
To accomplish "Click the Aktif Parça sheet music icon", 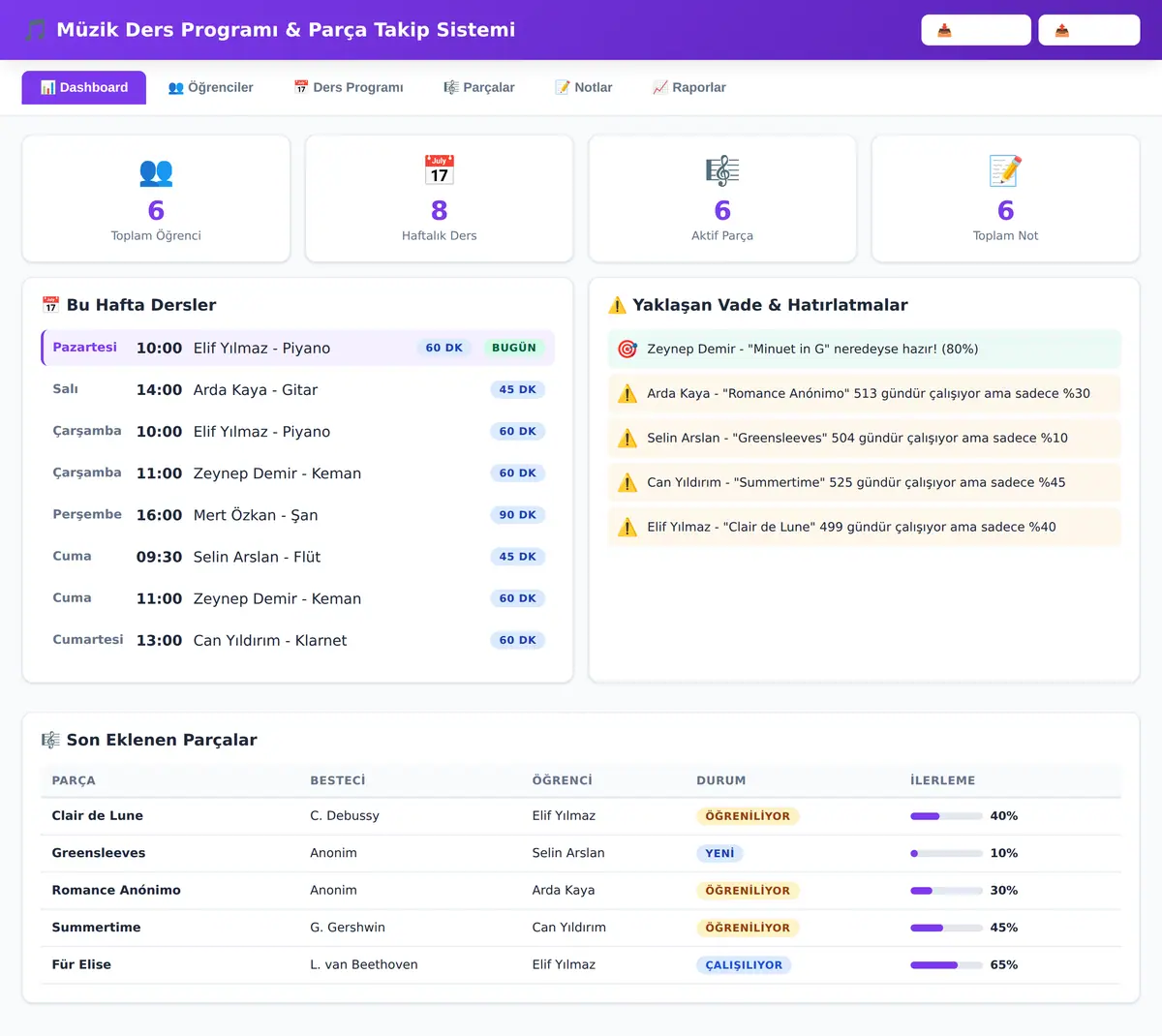I will tap(722, 171).
